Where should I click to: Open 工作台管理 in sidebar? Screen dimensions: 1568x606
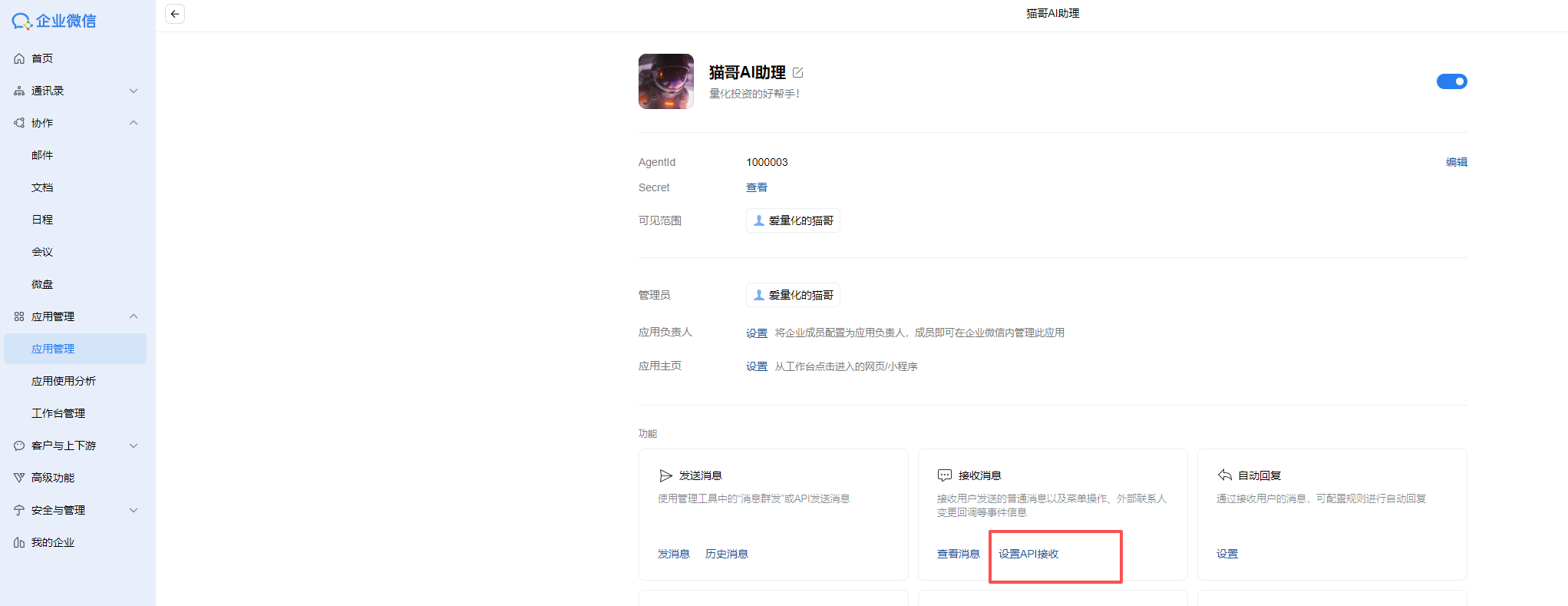tap(58, 413)
